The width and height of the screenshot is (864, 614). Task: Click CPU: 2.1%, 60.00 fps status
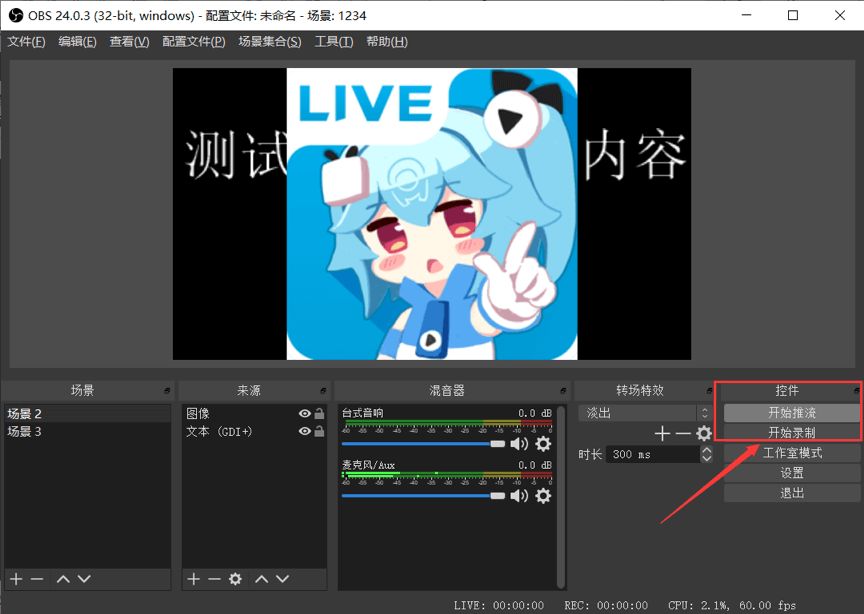point(732,605)
